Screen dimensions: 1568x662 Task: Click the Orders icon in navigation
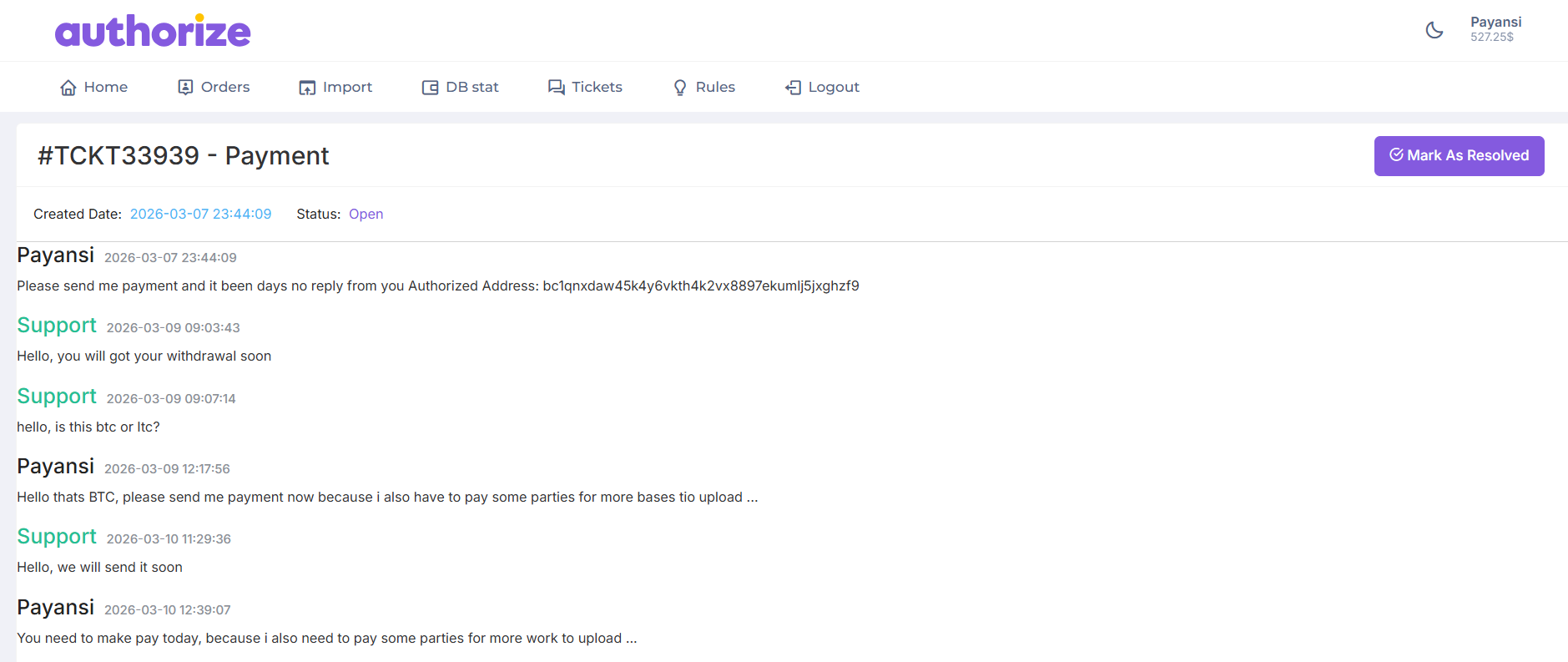click(x=185, y=88)
